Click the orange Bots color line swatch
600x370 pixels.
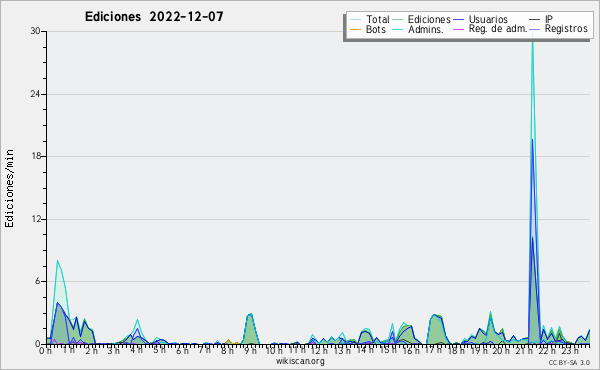[355, 29]
